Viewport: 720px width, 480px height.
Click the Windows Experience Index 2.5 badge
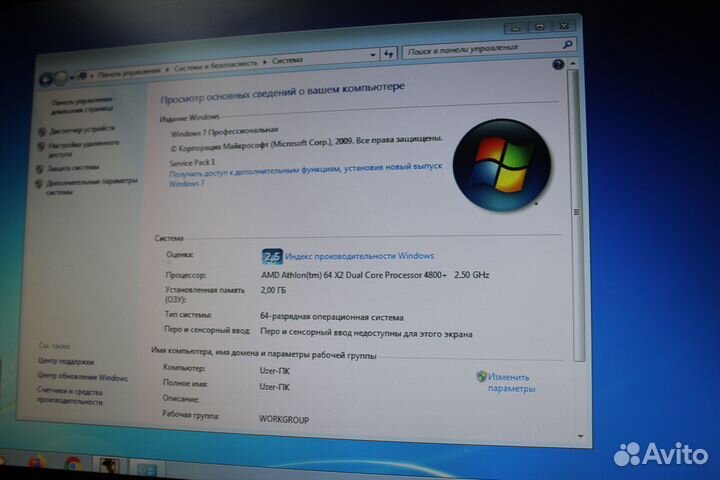(x=272, y=256)
